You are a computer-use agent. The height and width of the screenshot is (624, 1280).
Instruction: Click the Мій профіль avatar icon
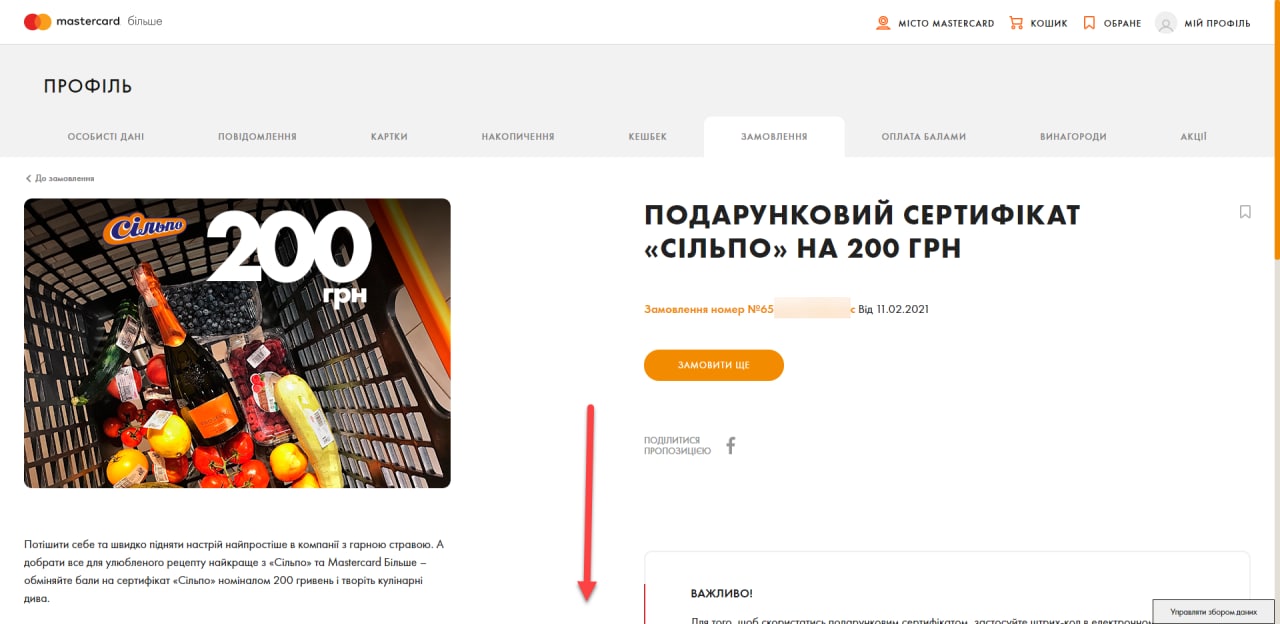click(x=1165, y=22)
